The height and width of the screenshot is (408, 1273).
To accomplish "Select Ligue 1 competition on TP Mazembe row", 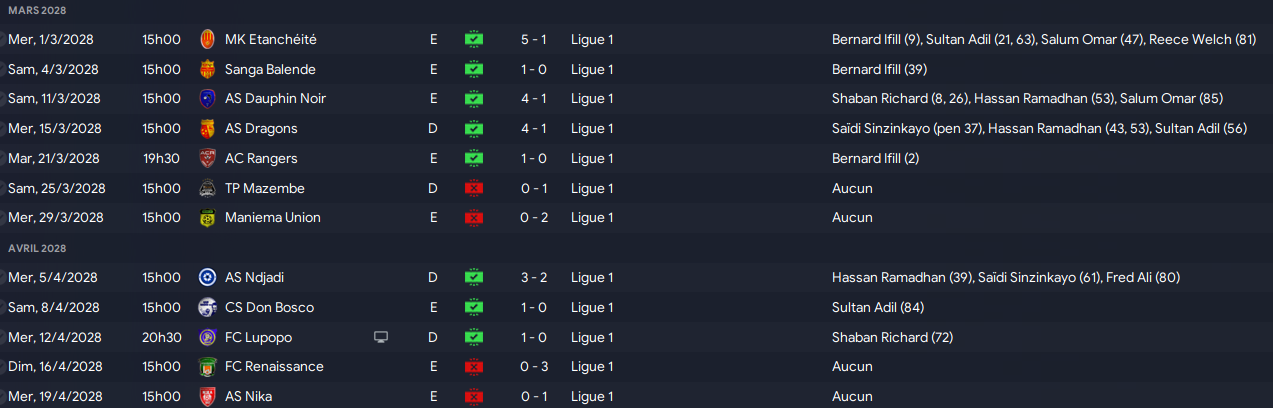I will [x=592, y=188].
